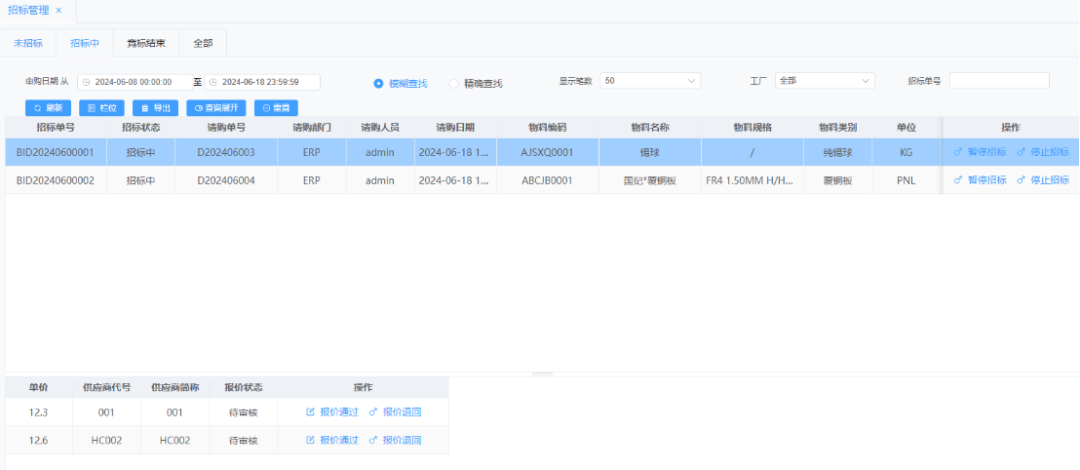This screenshot has height=470, width=1080.
Task: Switch to the 竞标结束 tab
Action: [146, 43]
